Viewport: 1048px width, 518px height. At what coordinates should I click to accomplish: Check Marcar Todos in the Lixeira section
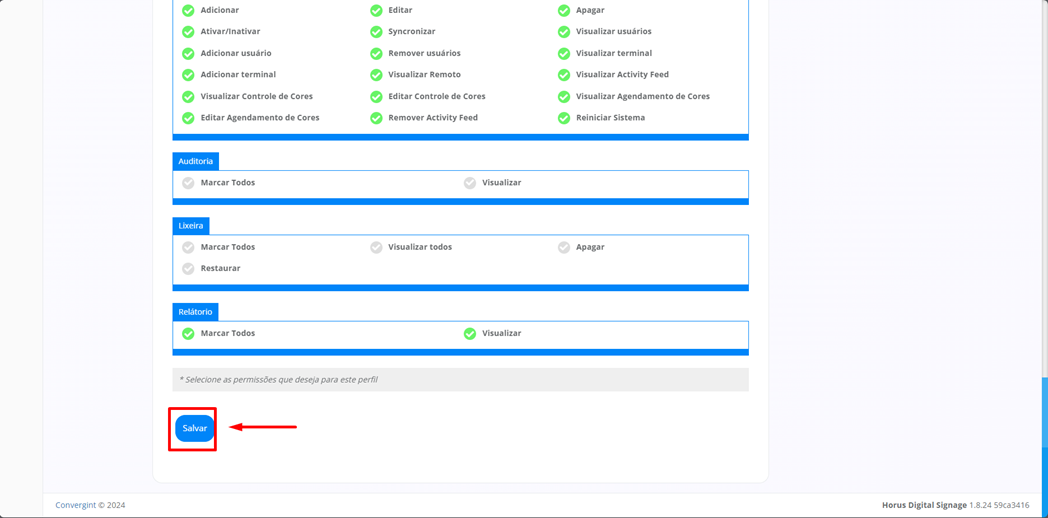[188, 247]
